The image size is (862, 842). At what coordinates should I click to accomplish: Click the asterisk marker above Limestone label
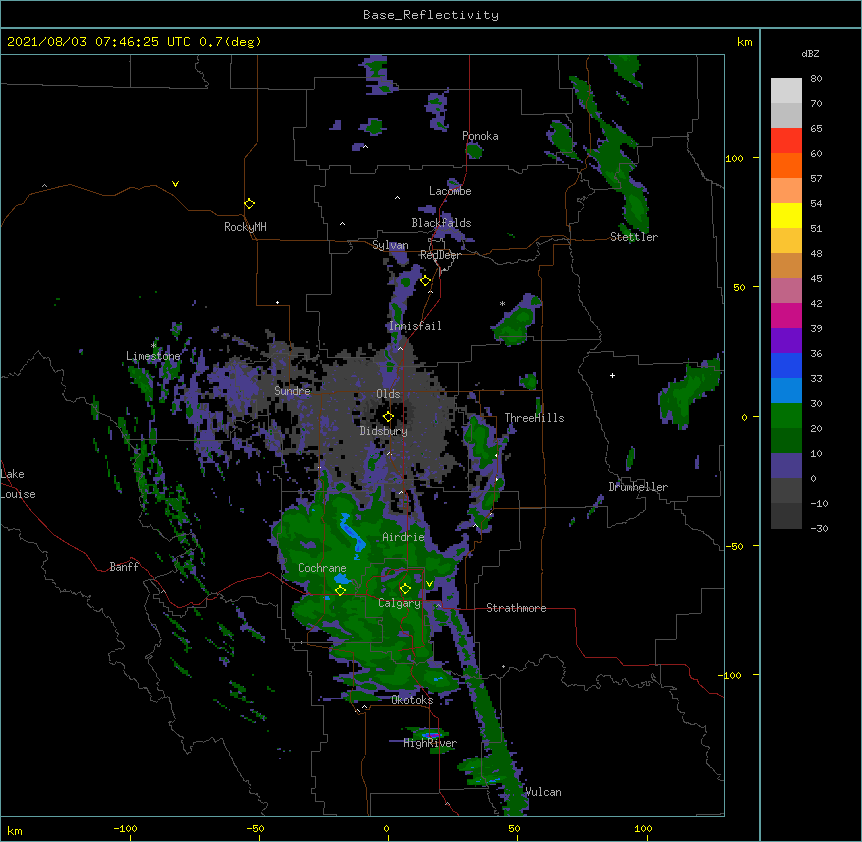point(154,346)
